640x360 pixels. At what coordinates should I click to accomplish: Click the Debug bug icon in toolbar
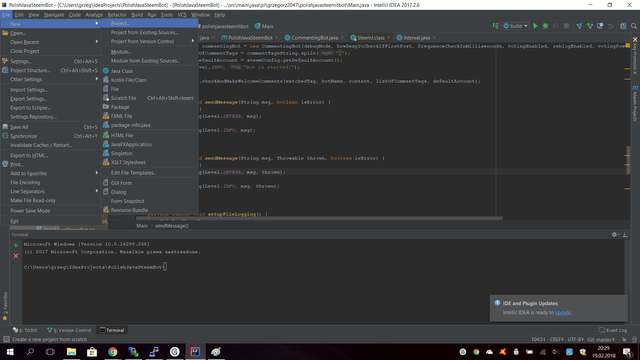point(545,26)
